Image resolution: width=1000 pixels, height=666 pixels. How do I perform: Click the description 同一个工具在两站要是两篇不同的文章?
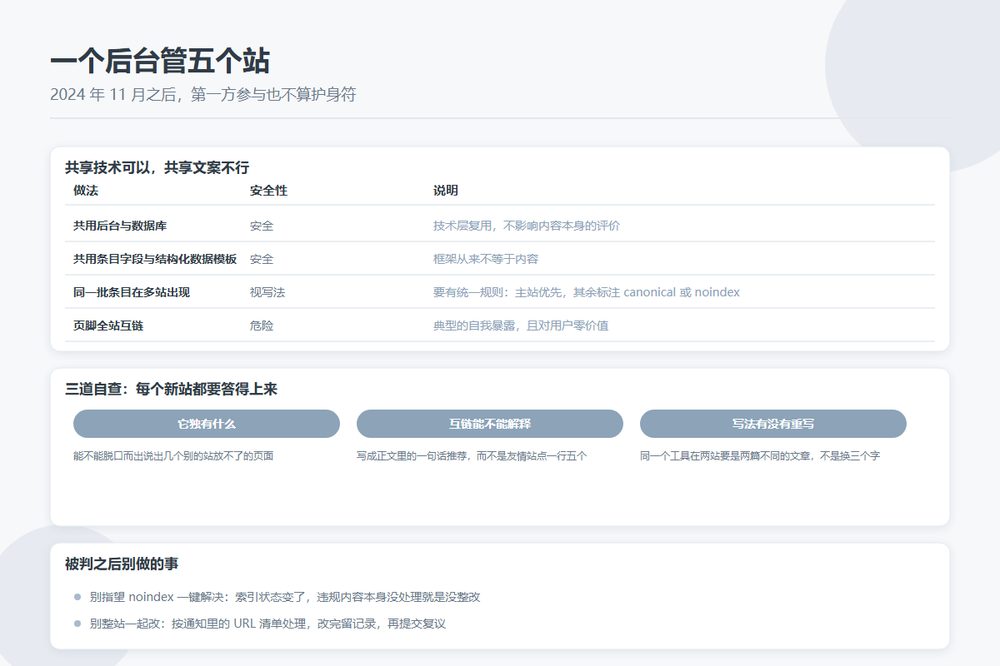pos(760,455)
